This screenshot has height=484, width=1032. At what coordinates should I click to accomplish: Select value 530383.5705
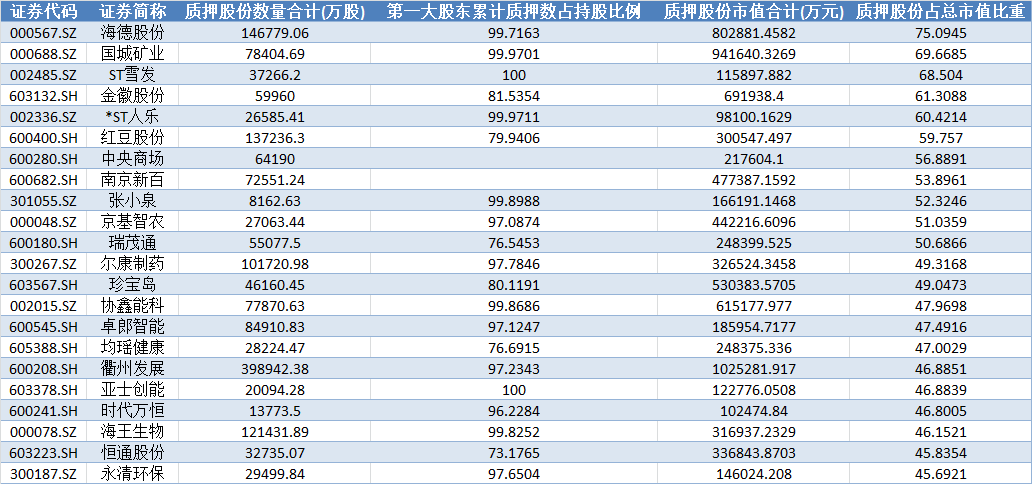pos(756,285)
